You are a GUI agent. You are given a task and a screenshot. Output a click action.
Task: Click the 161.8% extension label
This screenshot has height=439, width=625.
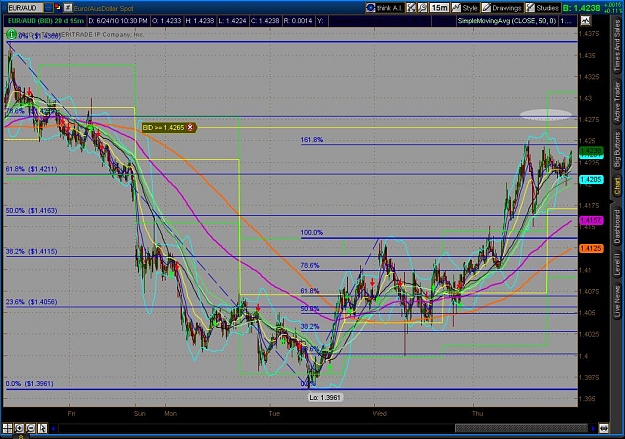312,140
